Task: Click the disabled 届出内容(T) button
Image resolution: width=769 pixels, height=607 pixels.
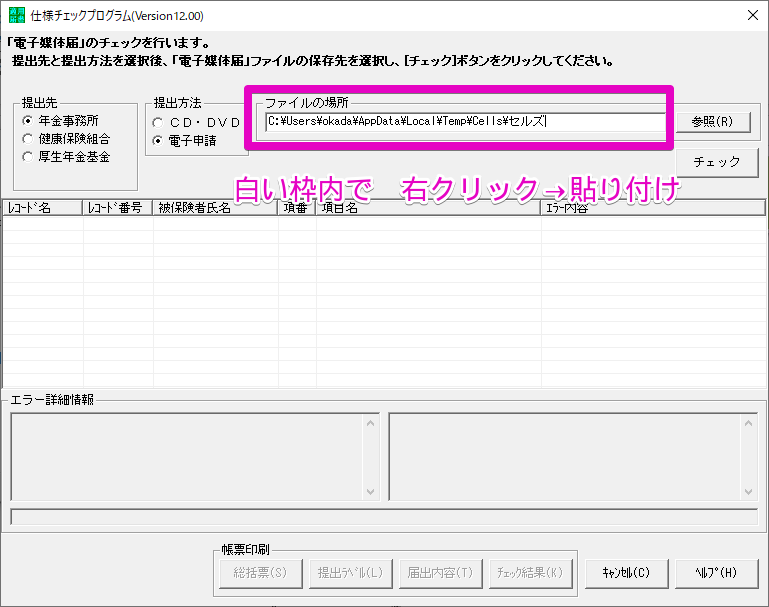Action: click(441, 573)
